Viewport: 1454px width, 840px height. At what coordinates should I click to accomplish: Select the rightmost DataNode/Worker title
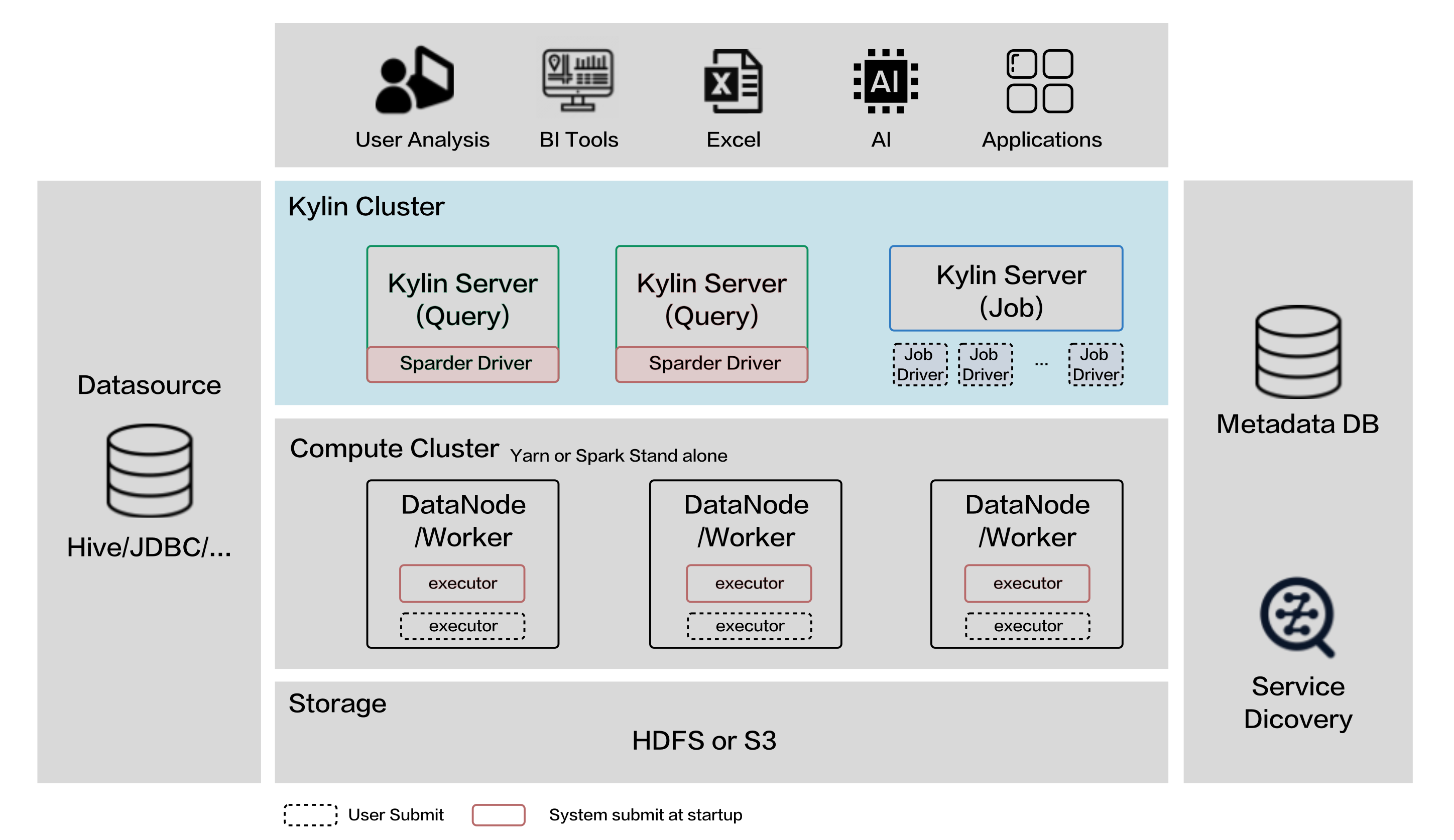click(1027, 520)
